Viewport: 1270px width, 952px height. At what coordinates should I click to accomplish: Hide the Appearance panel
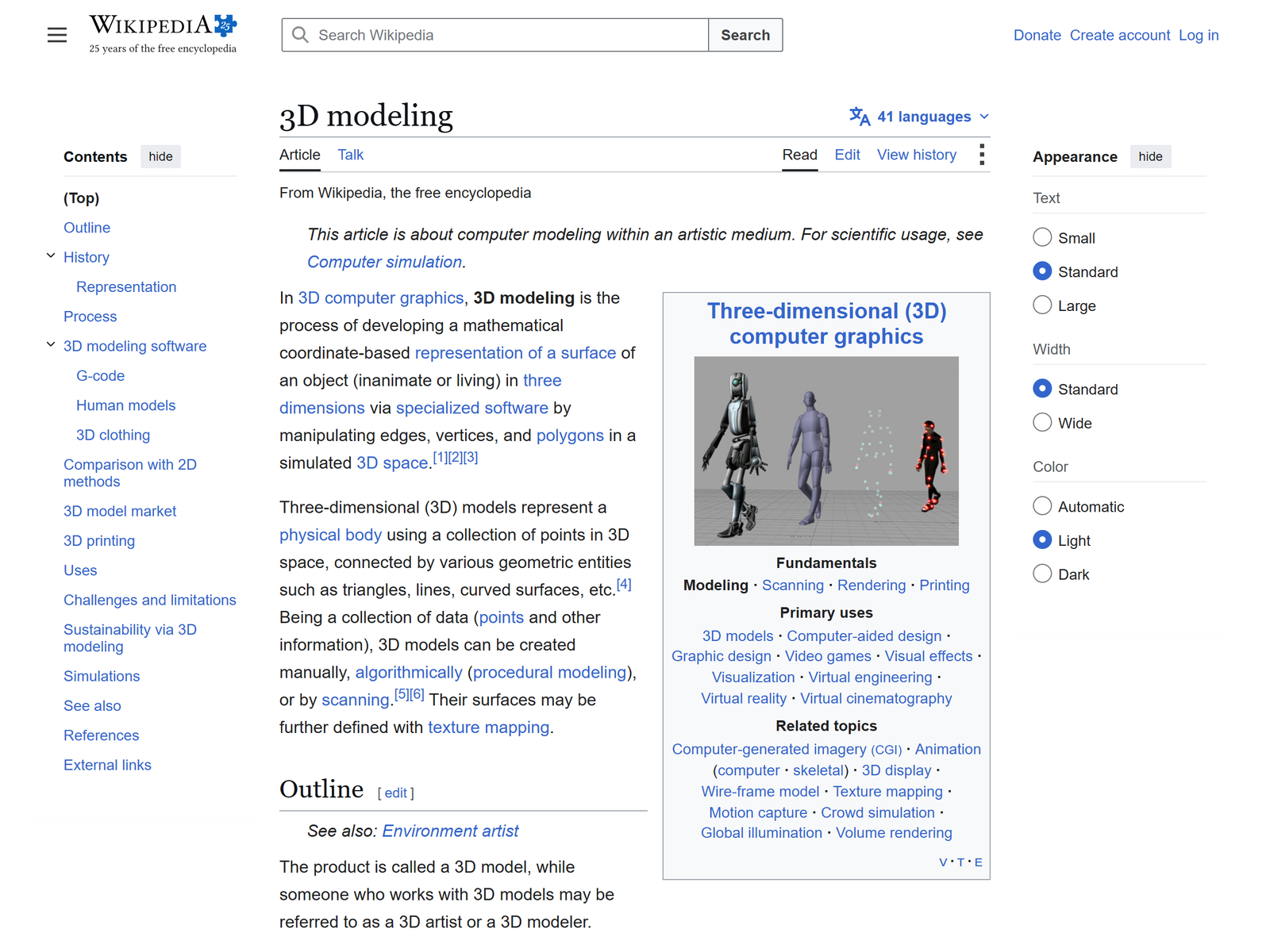(1150, 156)
